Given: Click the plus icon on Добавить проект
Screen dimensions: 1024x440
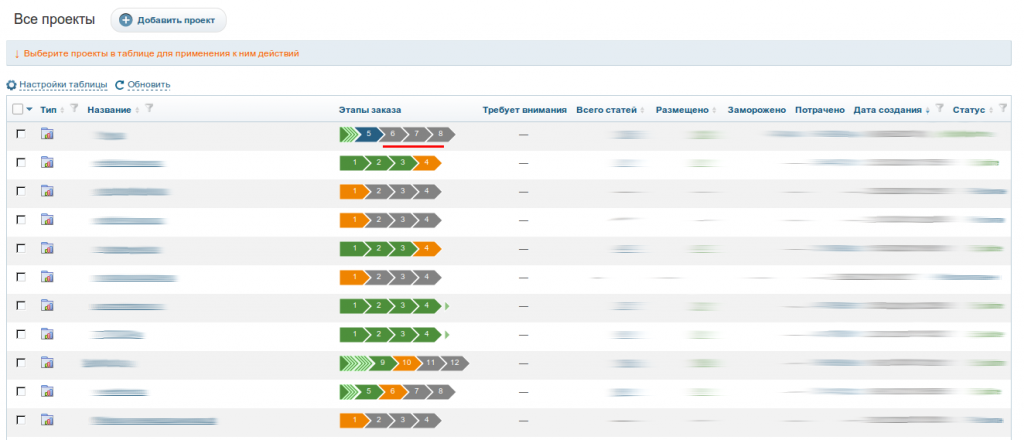Looking at the screenshot, I should point(127,20).
